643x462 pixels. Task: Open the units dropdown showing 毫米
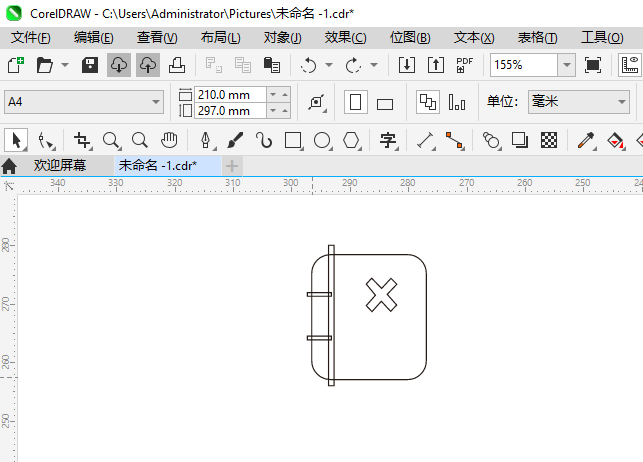pos(579,102)
